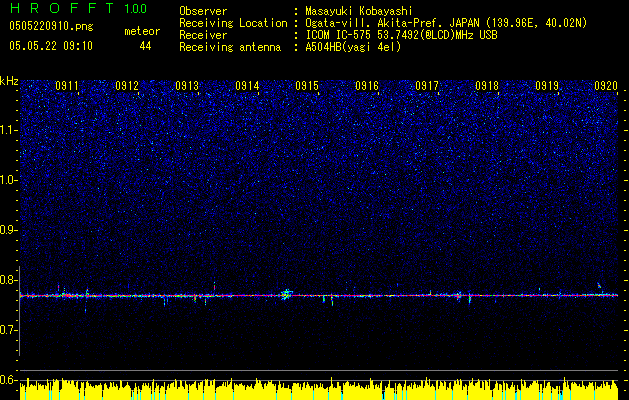Click the 0914 time marker

pyautogui.click(x=247, y=86)
